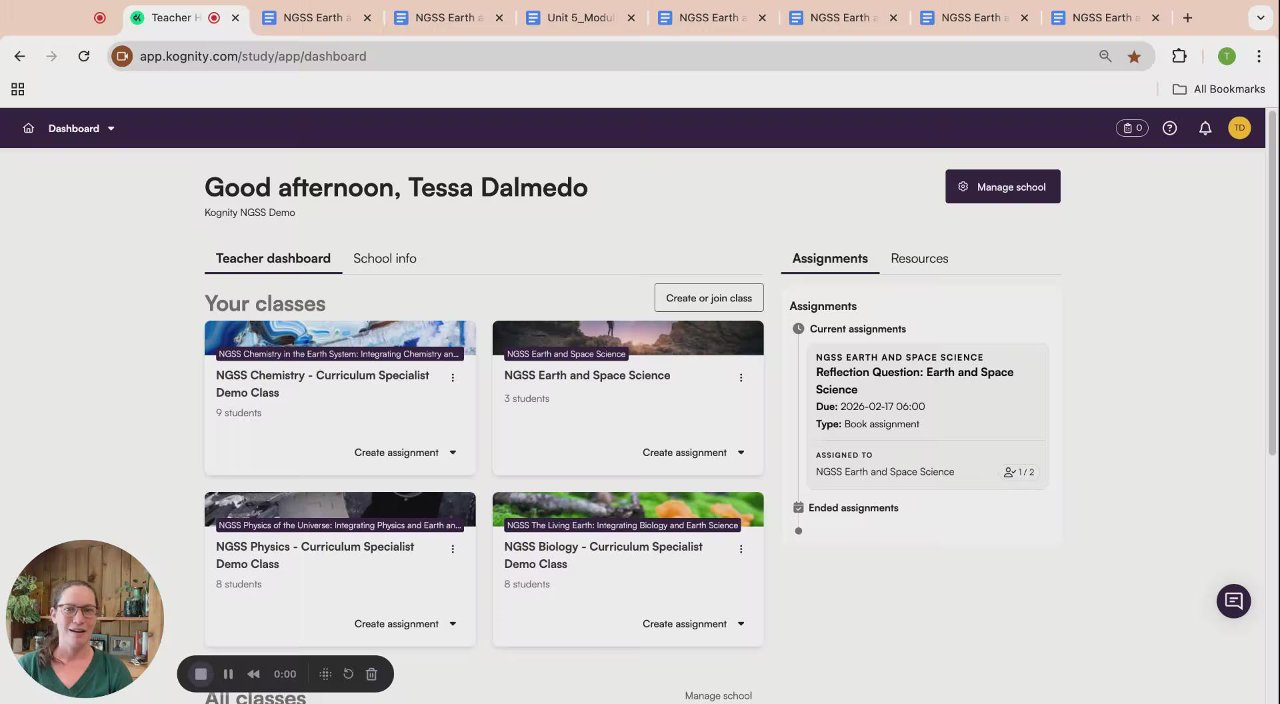Image resolution: width=1280 pixels, height=704 pixels.
Task: Click the bookmark star icon
Action: [x=1134, y=56]
